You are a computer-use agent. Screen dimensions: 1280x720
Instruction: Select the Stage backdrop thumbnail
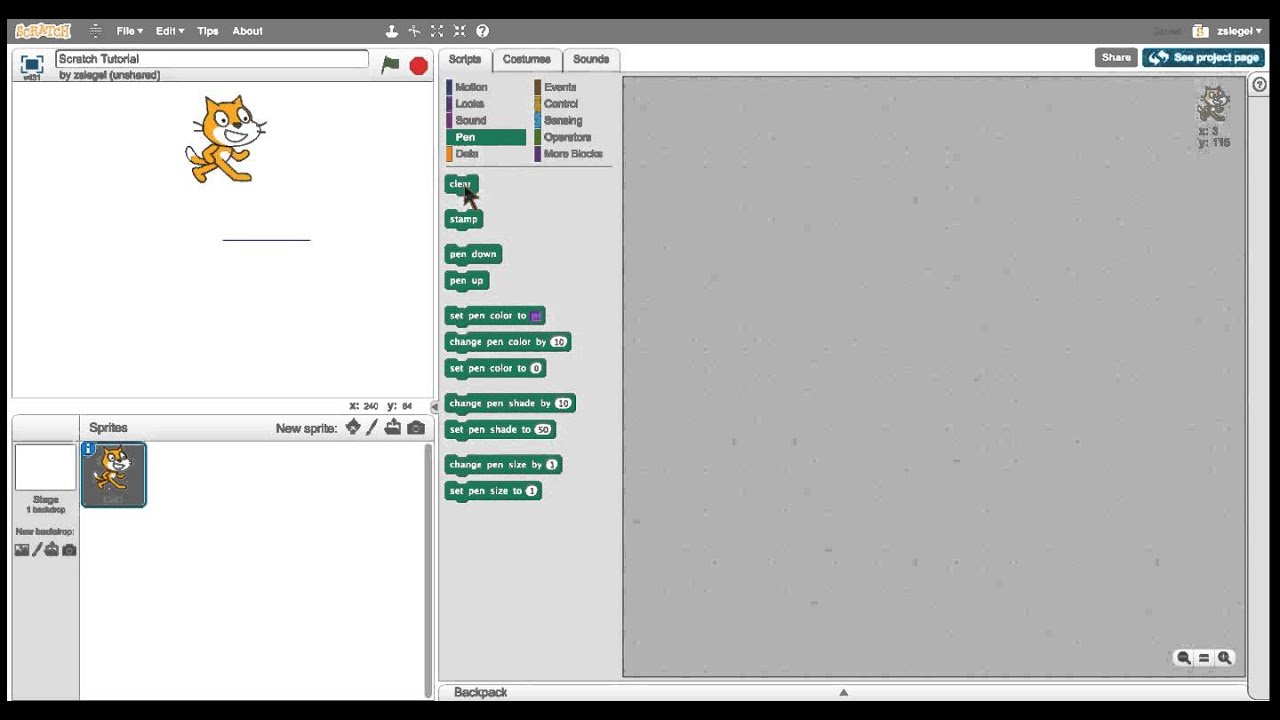click(46, 468)
